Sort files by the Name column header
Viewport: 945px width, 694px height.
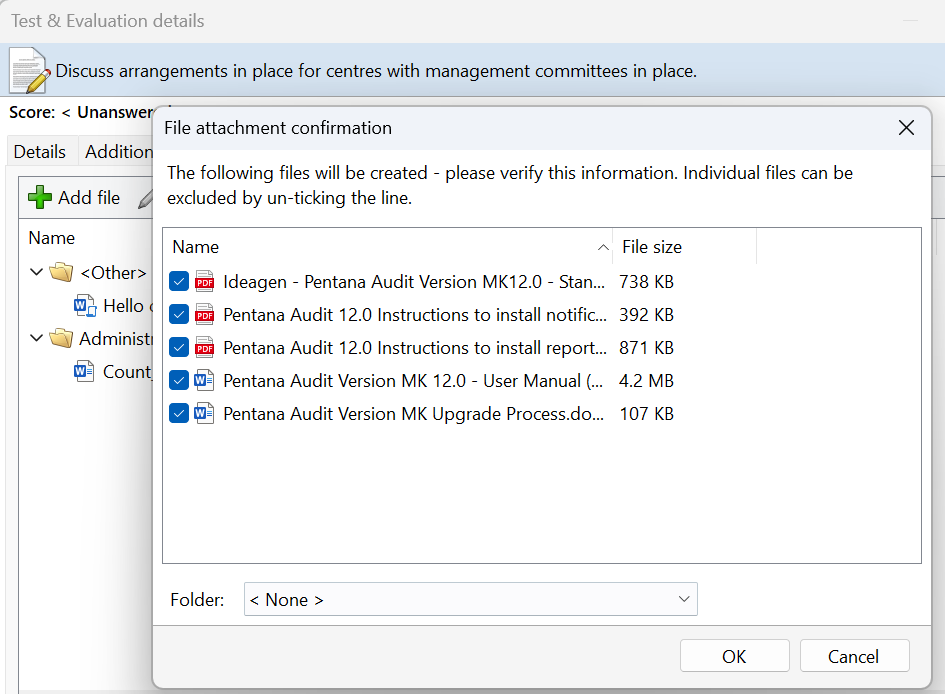[x=388, y=247]
